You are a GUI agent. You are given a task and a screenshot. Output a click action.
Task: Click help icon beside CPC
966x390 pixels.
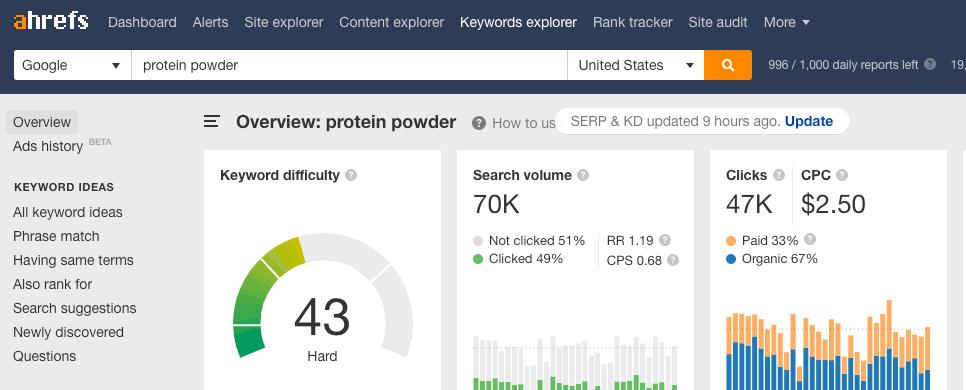[842, 175]
